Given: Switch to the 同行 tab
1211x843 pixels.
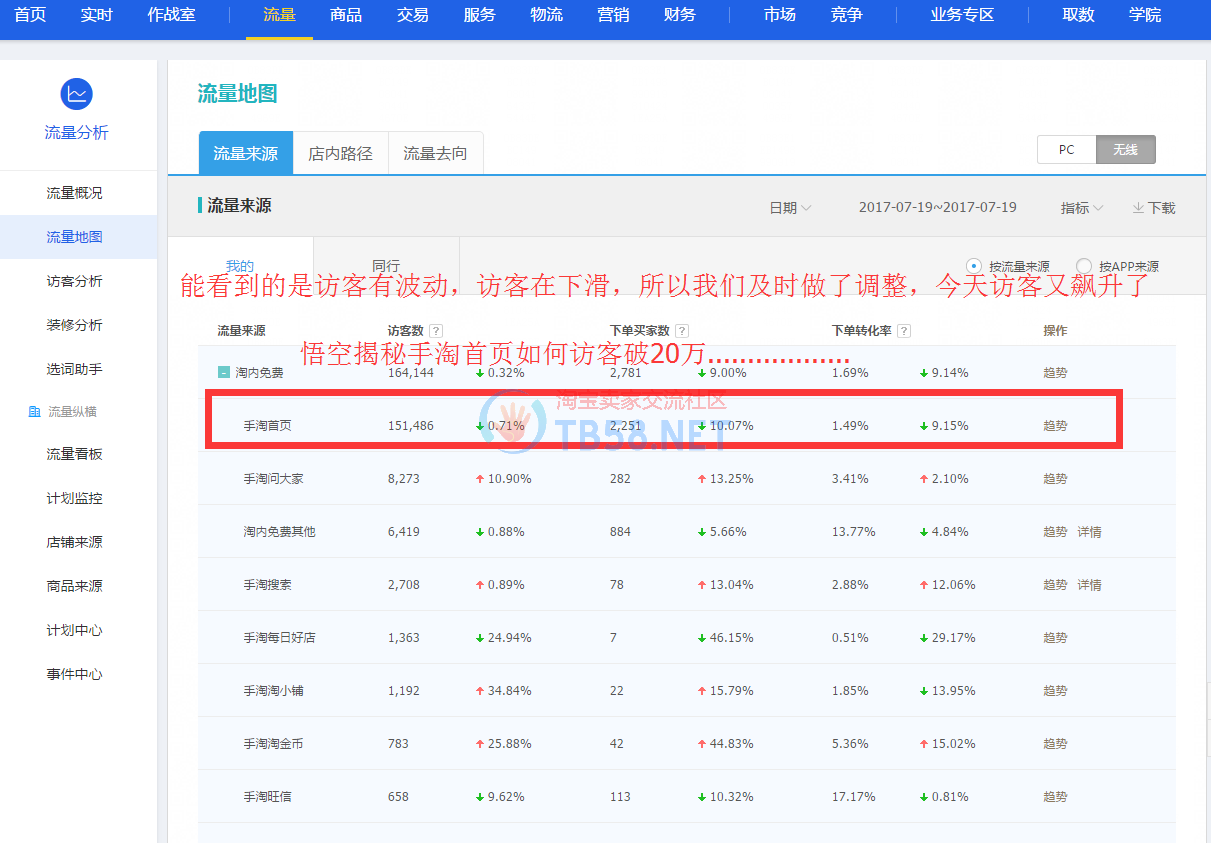Looking at the screenshot, I should coord(386,266).
